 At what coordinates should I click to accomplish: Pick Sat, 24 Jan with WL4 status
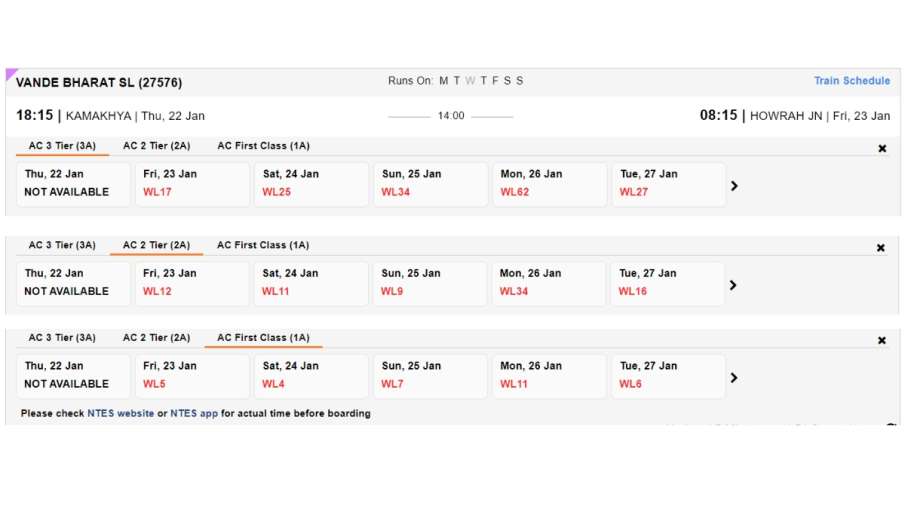coord(311,375)
